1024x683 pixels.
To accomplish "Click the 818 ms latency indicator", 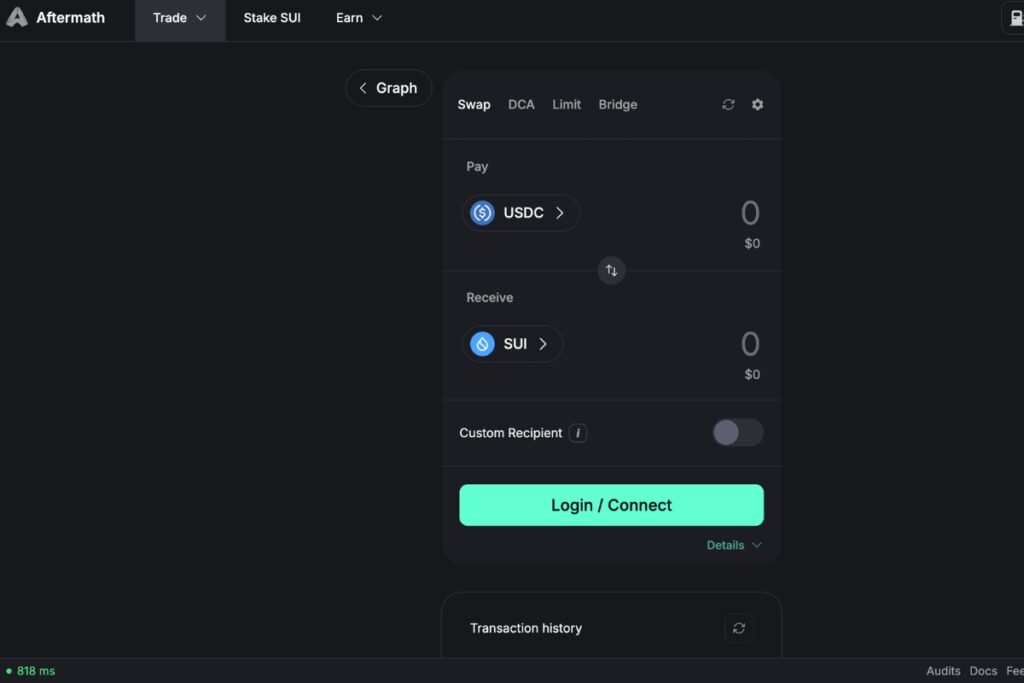I will [x=30, y=671].
